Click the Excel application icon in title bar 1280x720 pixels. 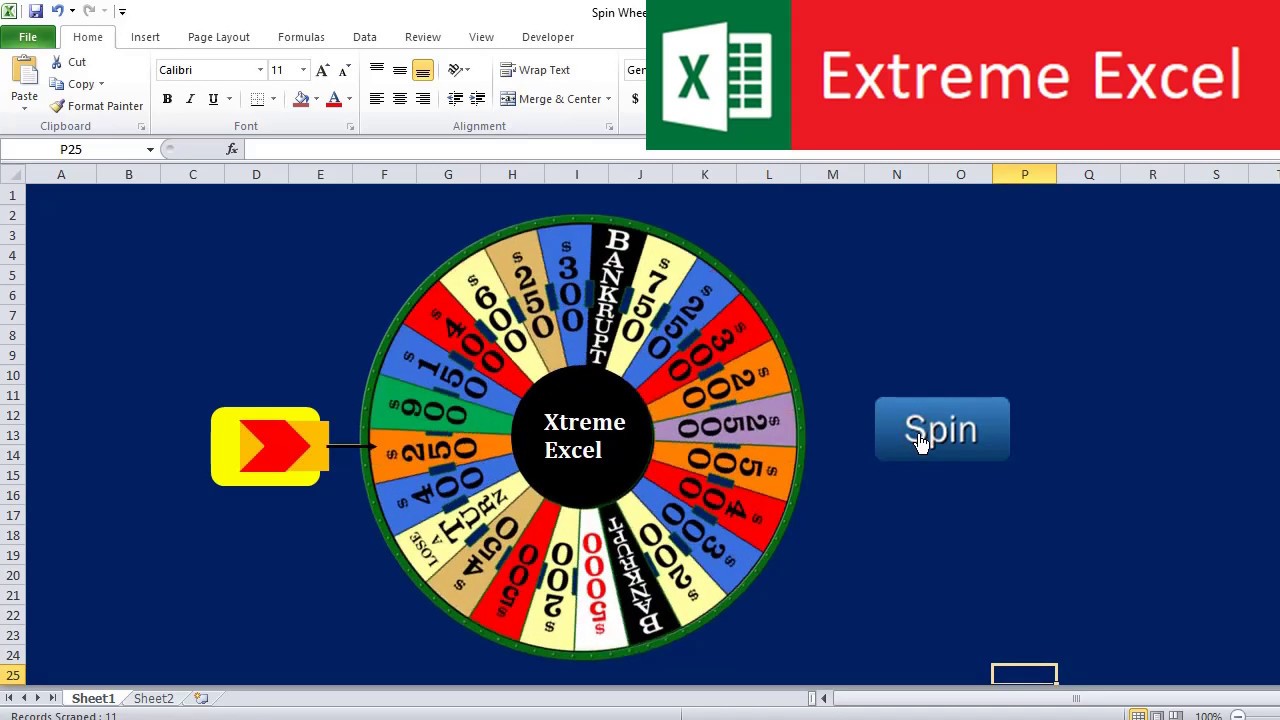(x=9, y=11)
